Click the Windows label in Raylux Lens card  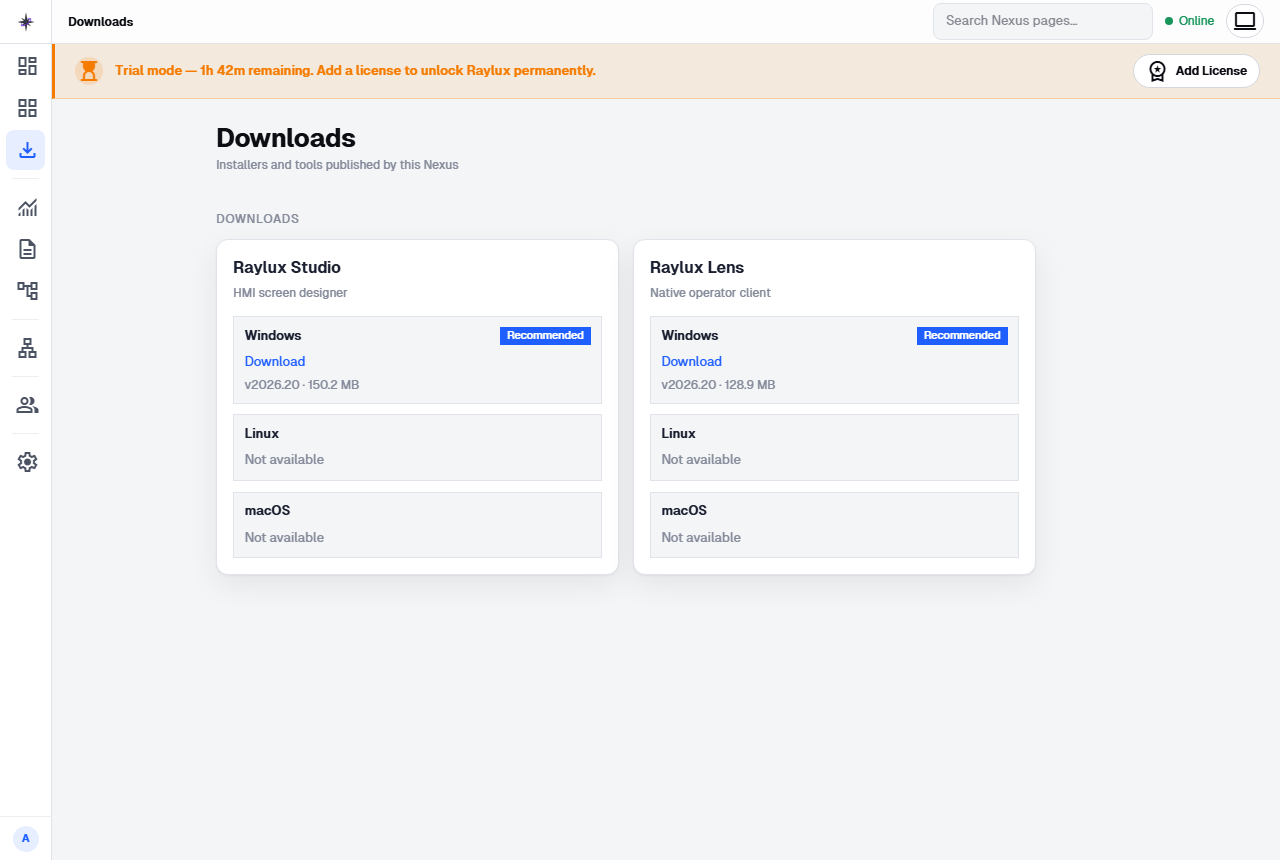(x=690, y=335)
